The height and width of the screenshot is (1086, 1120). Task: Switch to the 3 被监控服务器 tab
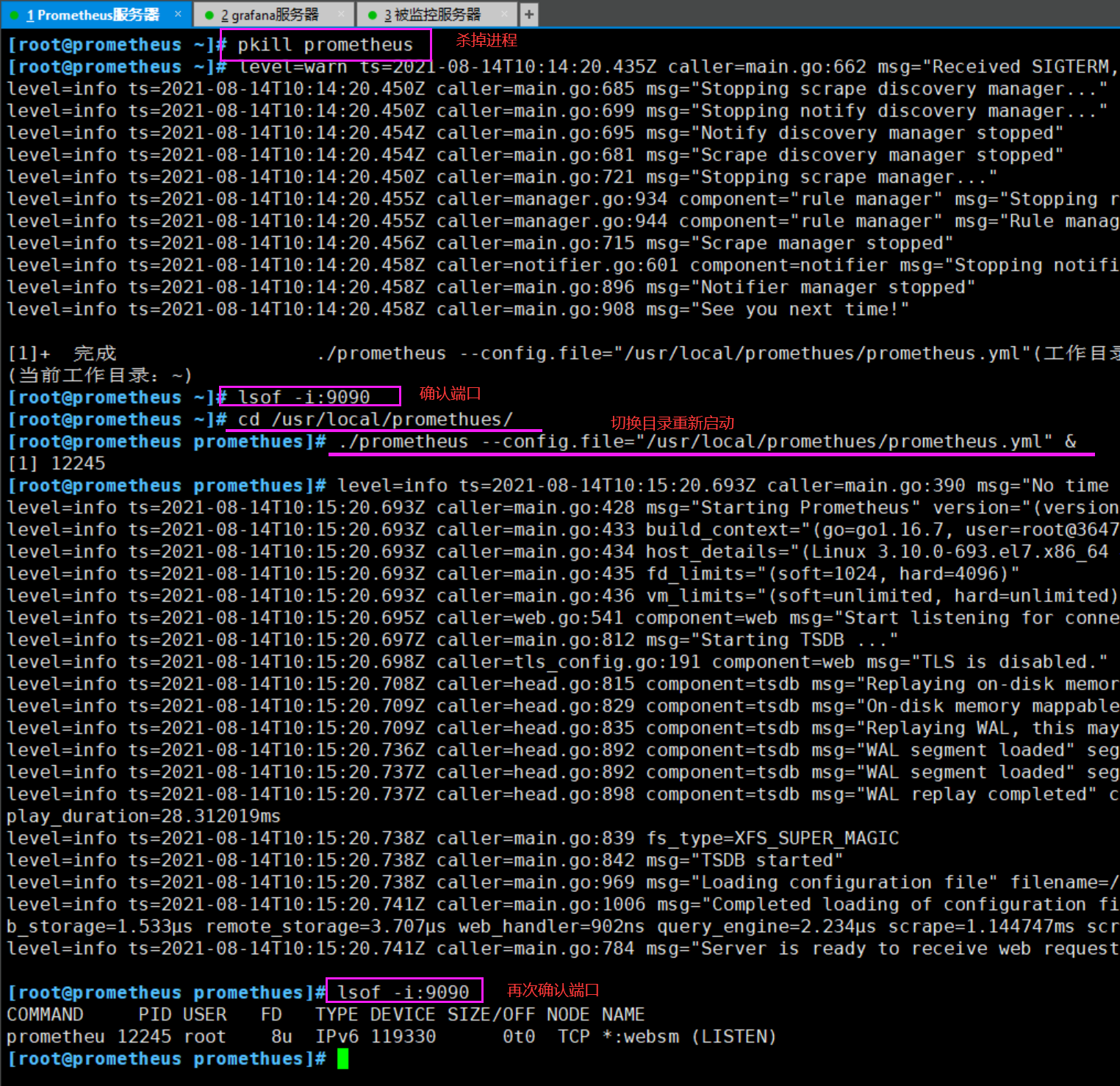pos(437,15)
